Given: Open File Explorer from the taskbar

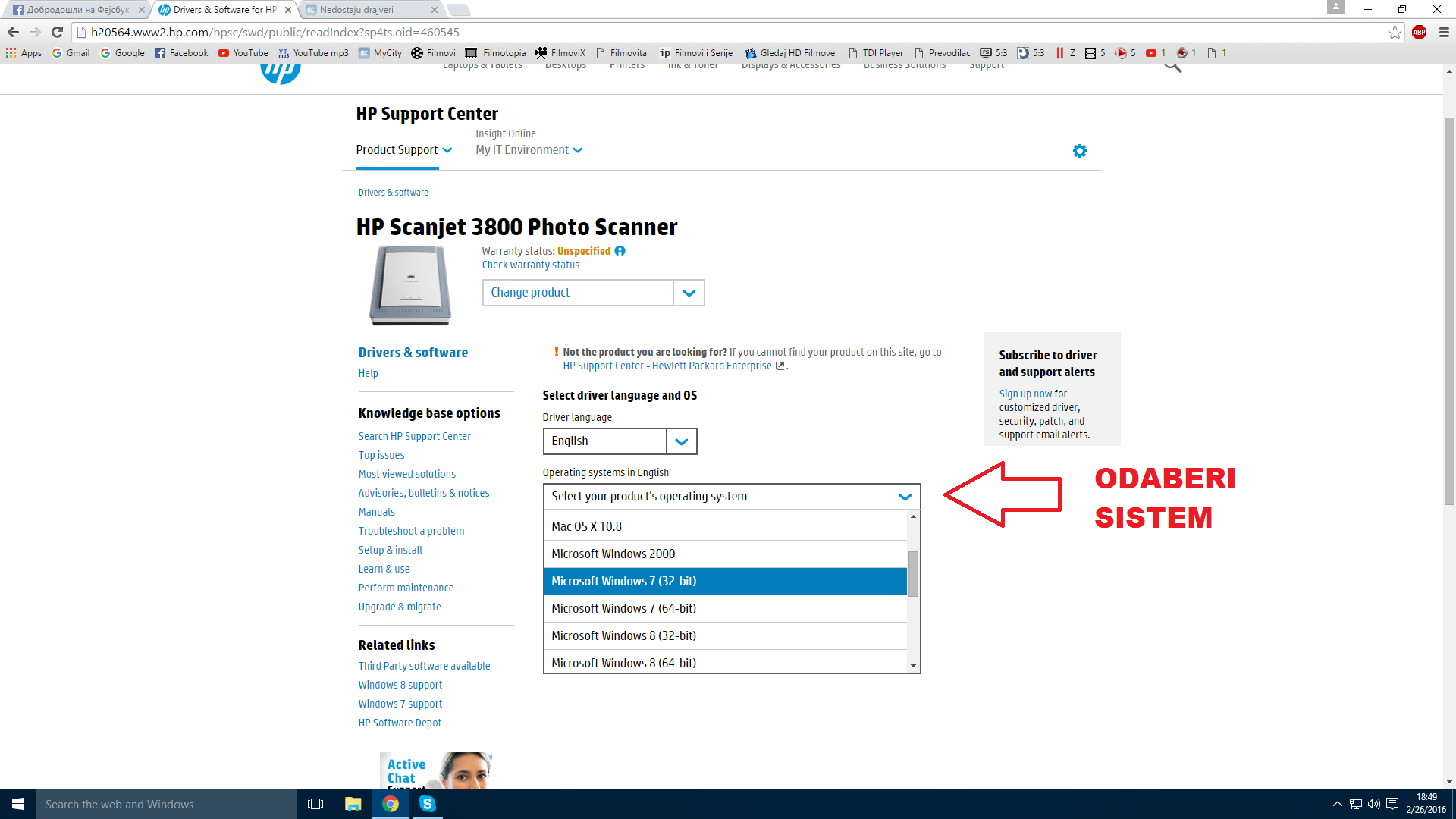Looking at the screenshot, I should 353,804.
